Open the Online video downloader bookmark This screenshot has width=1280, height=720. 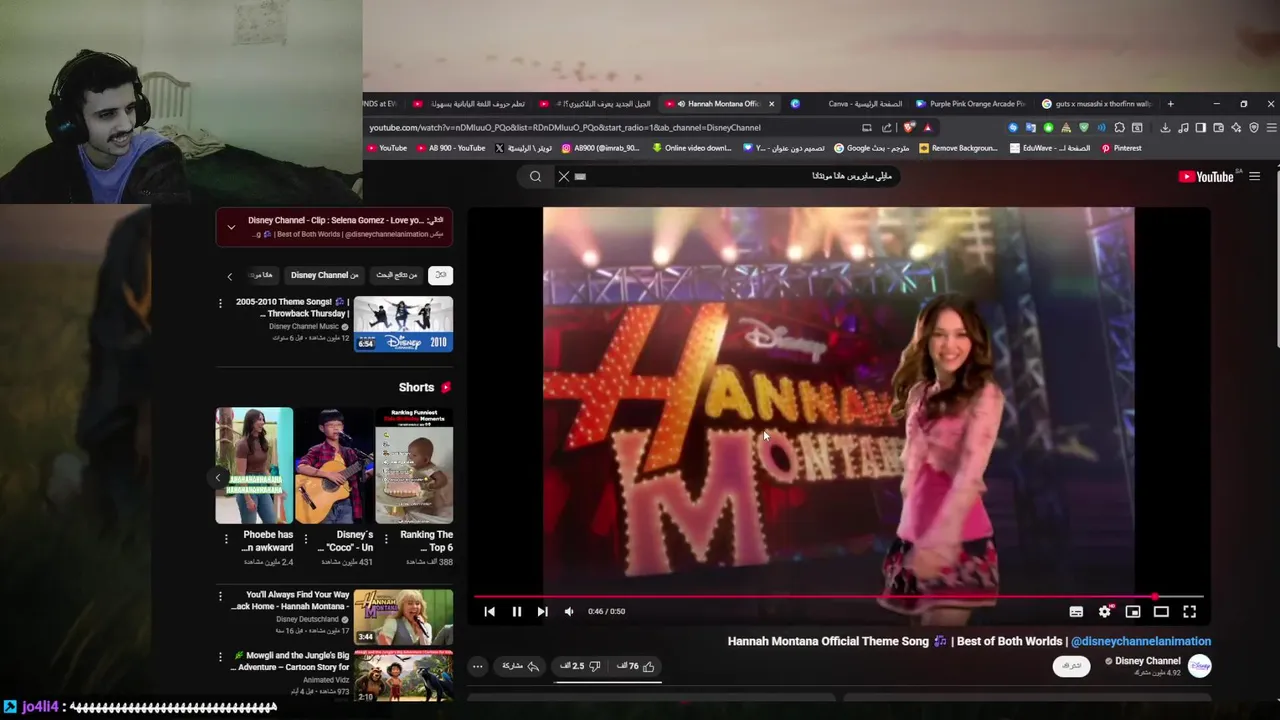[x=692, y=148]
